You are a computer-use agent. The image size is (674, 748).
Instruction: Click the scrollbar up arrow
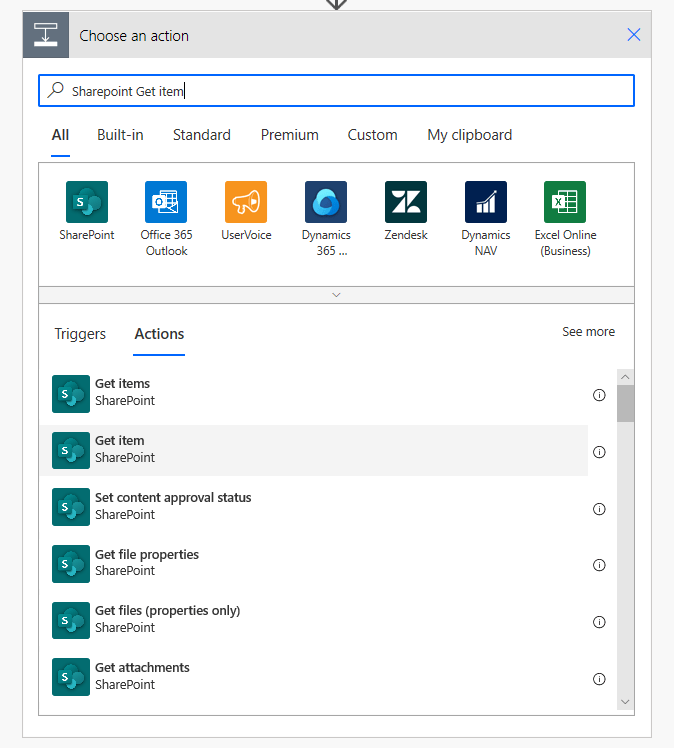[x=625, y=377]
